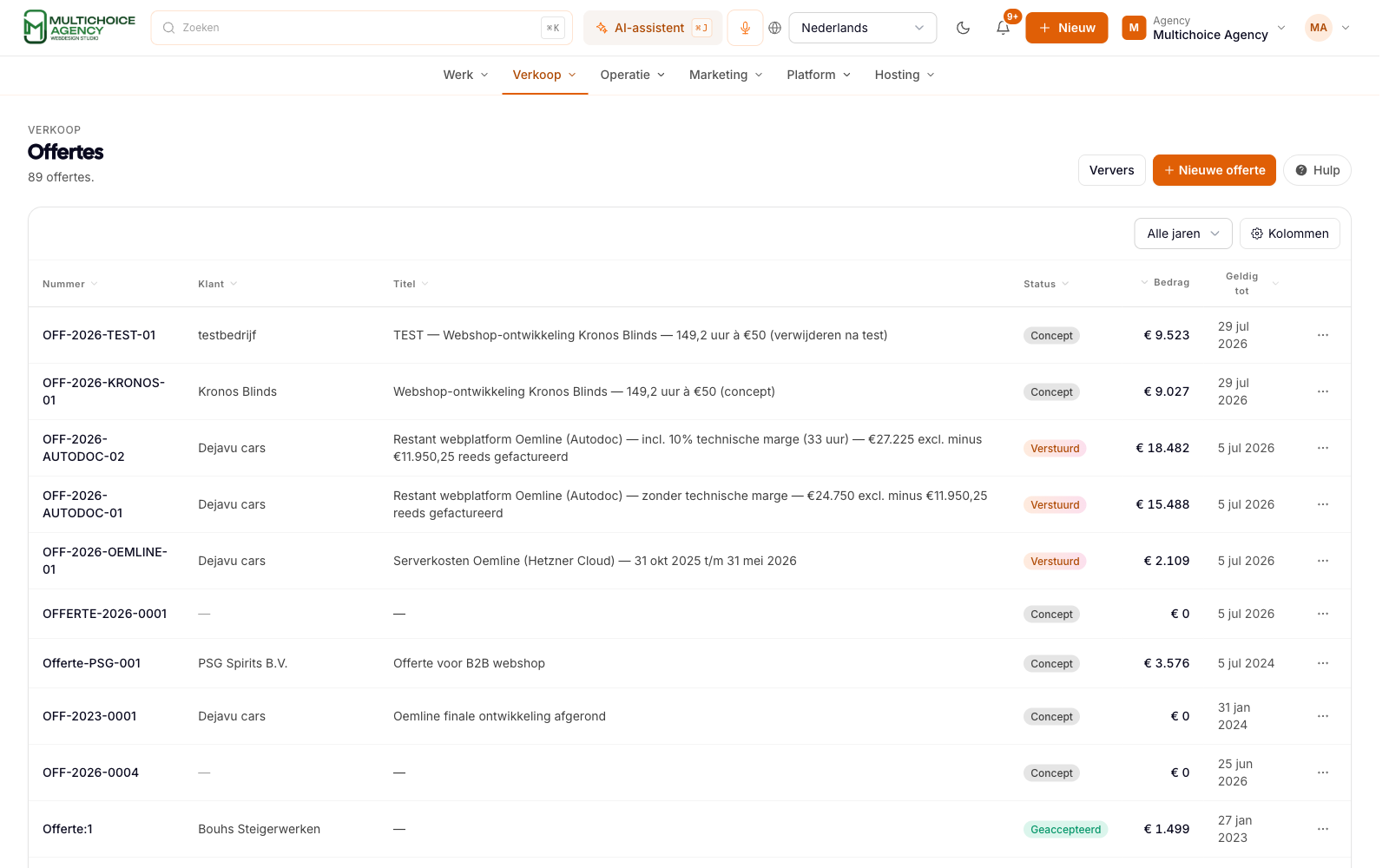Open the AI-assistent panel
The height and width of the screenshot is (868, 1389).
tap(653, 28)
